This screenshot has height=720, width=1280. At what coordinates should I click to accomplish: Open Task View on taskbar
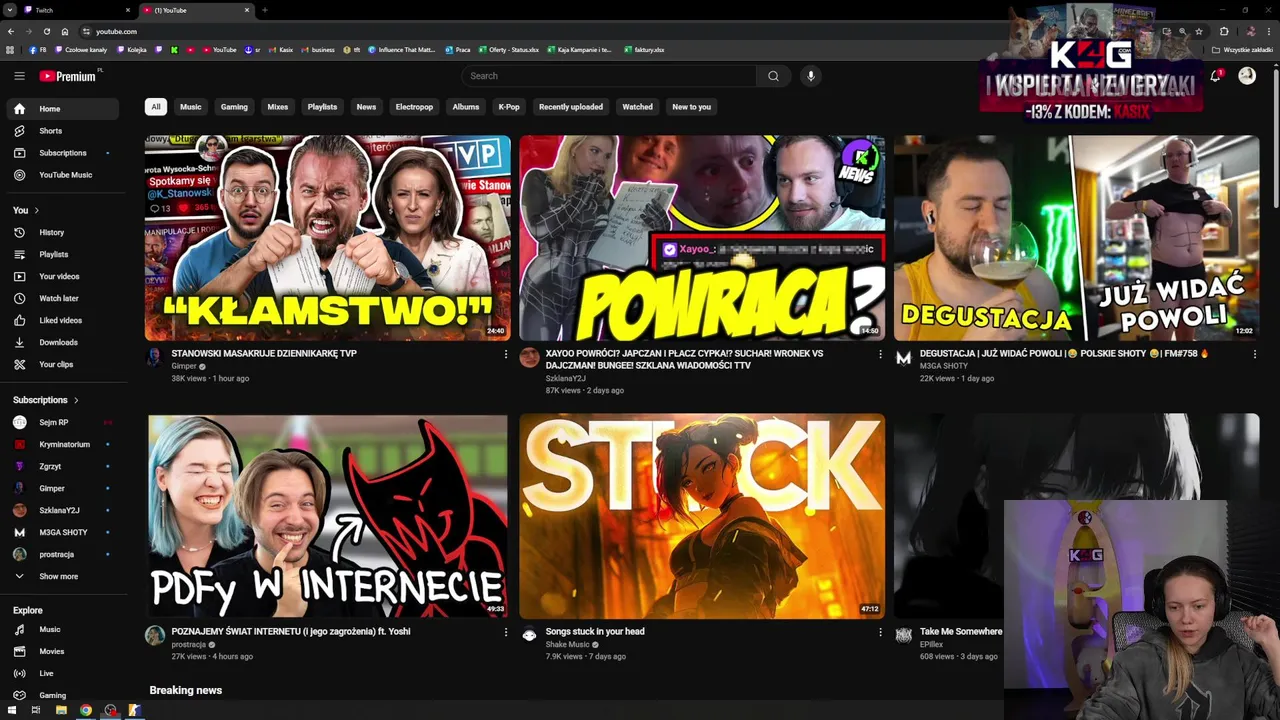coord(36,710)
